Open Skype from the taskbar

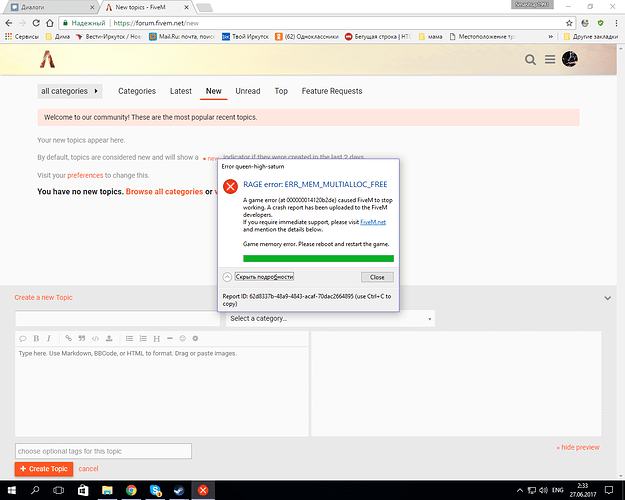pyautogui.click(x=155, y=490)
